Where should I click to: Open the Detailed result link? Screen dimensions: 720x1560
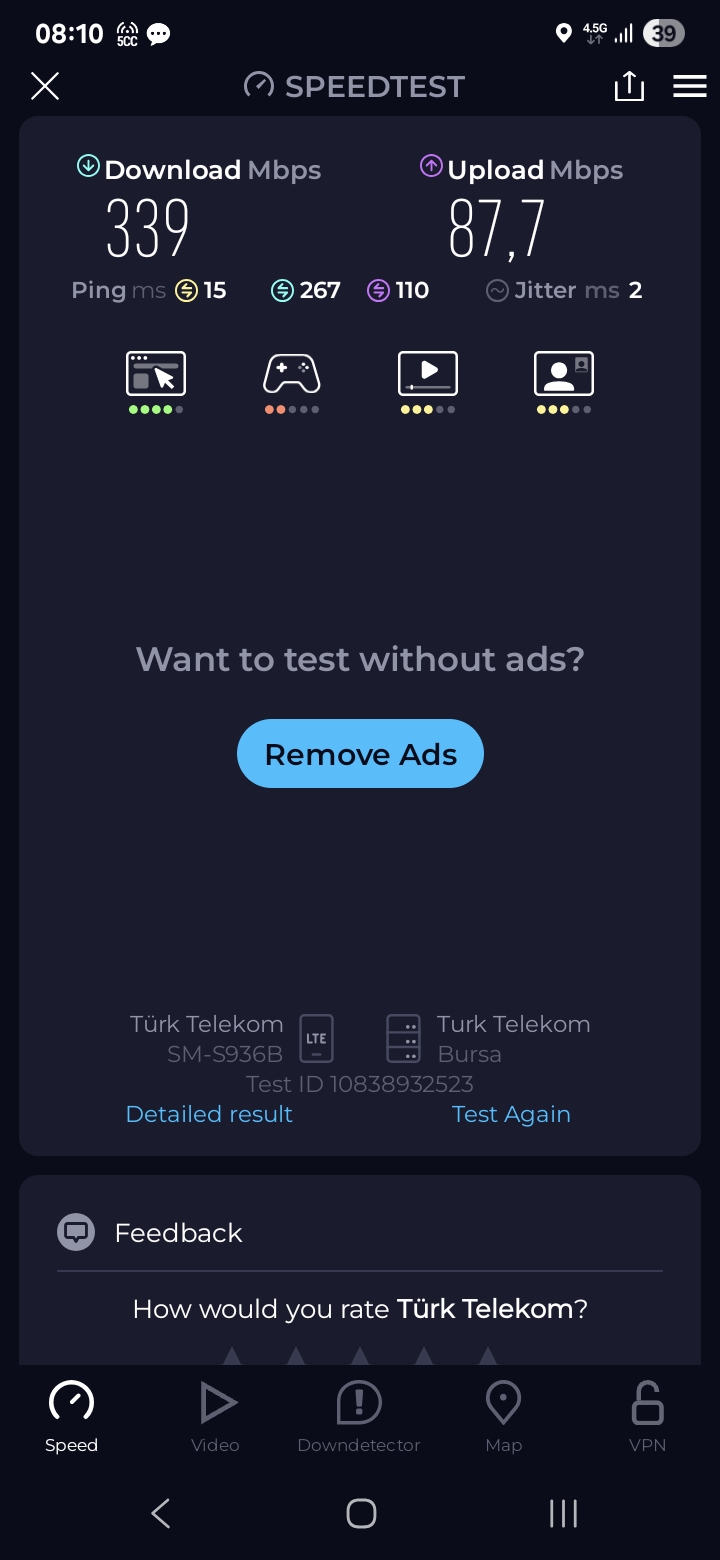(x=209, y=1114)
